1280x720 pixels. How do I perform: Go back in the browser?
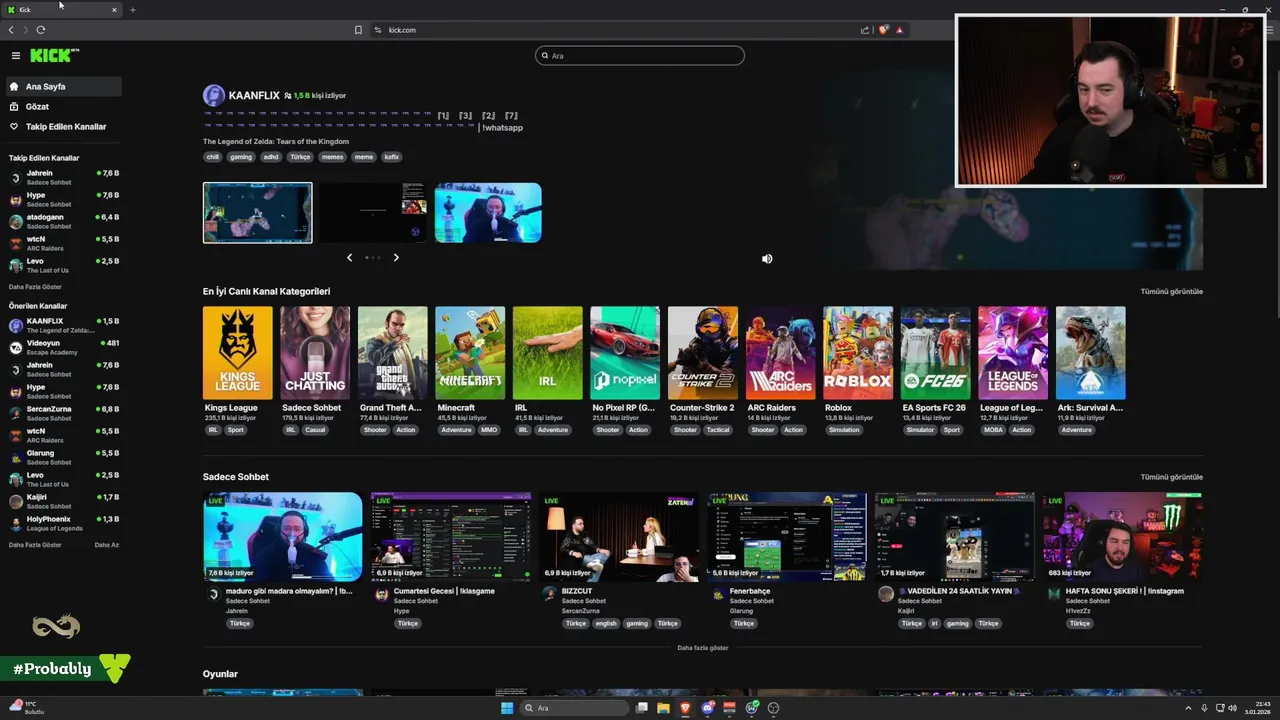[11, 30]
